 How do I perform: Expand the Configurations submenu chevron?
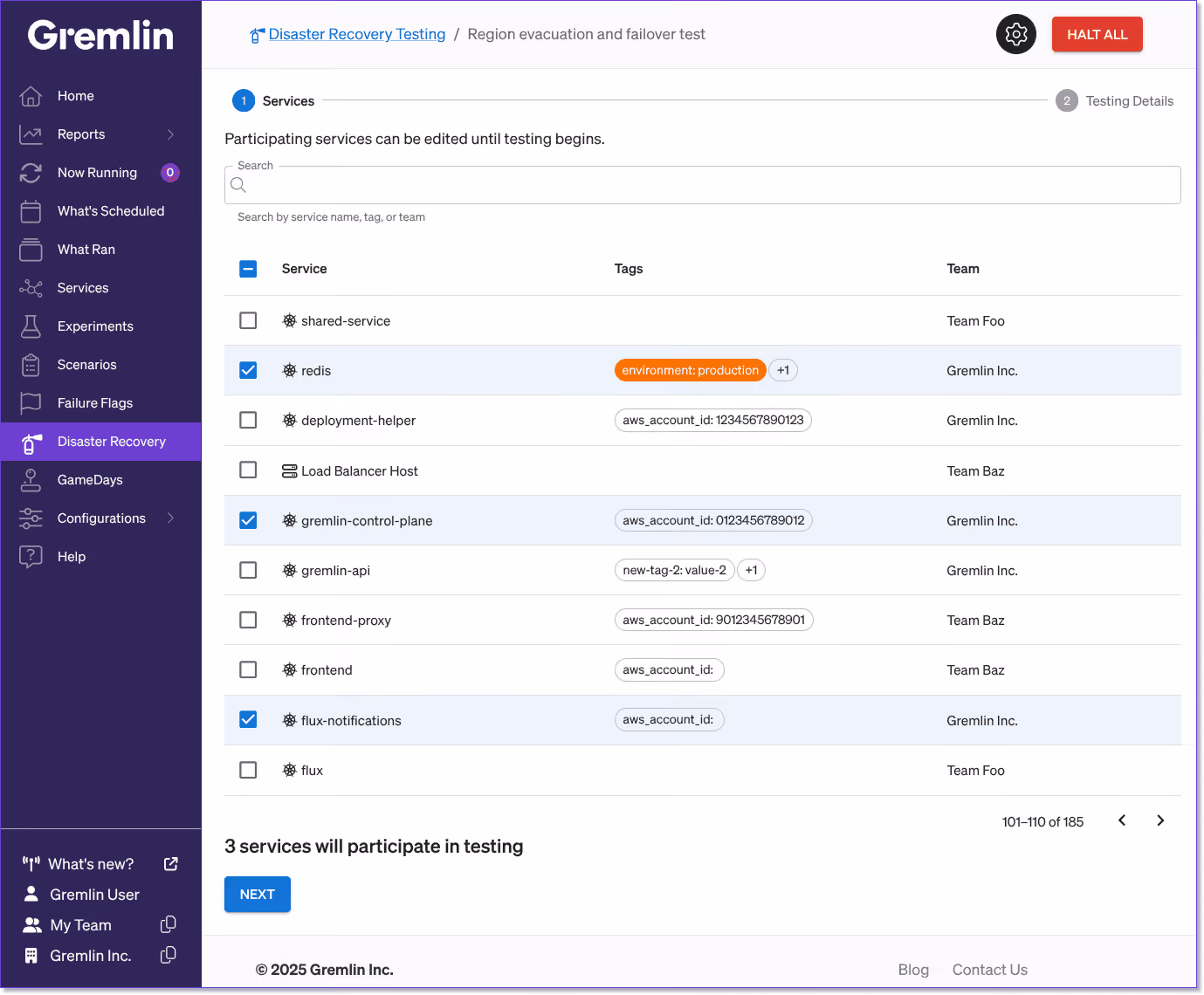tap(170, 518)
